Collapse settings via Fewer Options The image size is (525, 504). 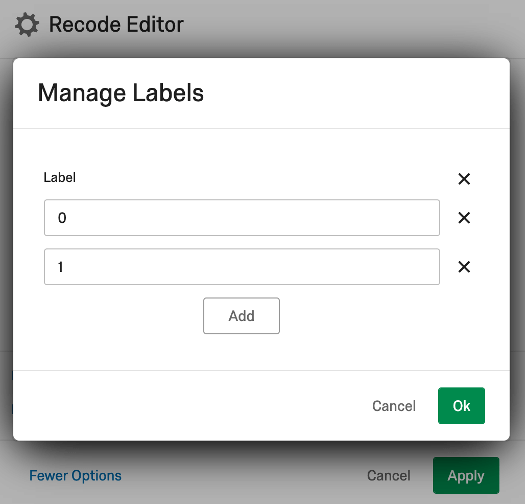[x=75, y=476]
